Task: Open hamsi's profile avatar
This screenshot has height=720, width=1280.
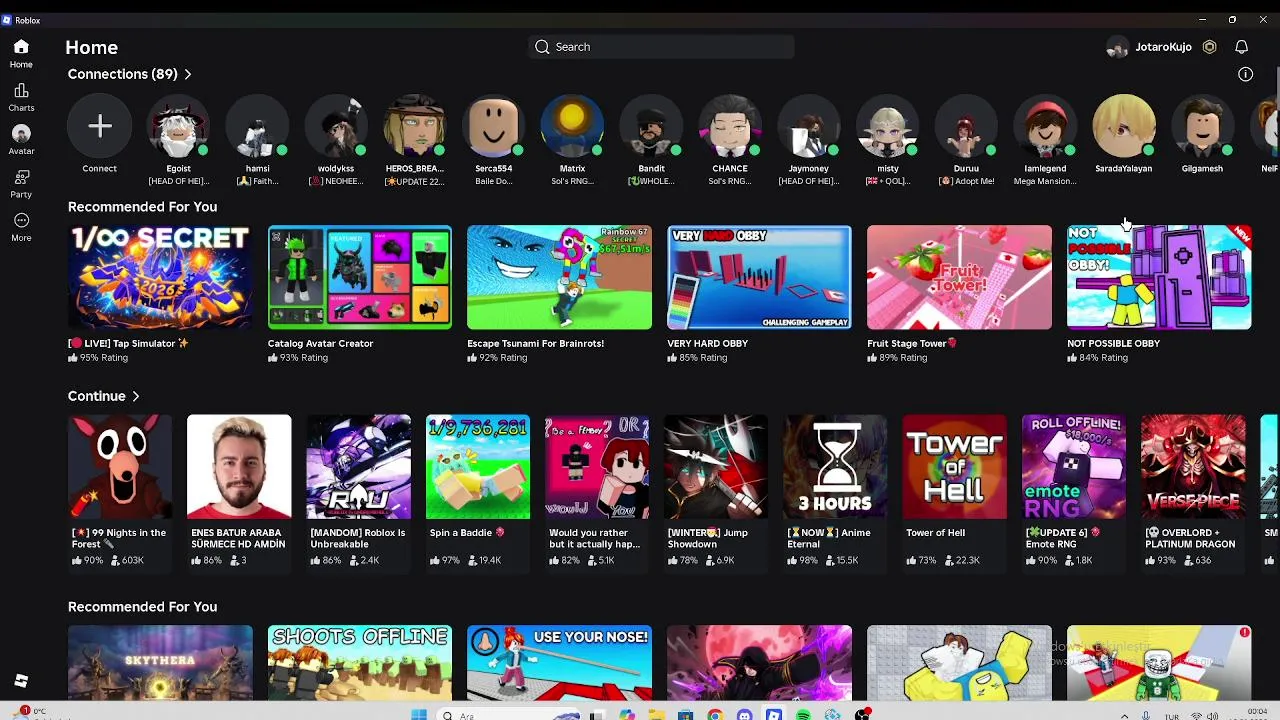Action: pos(257,126)
